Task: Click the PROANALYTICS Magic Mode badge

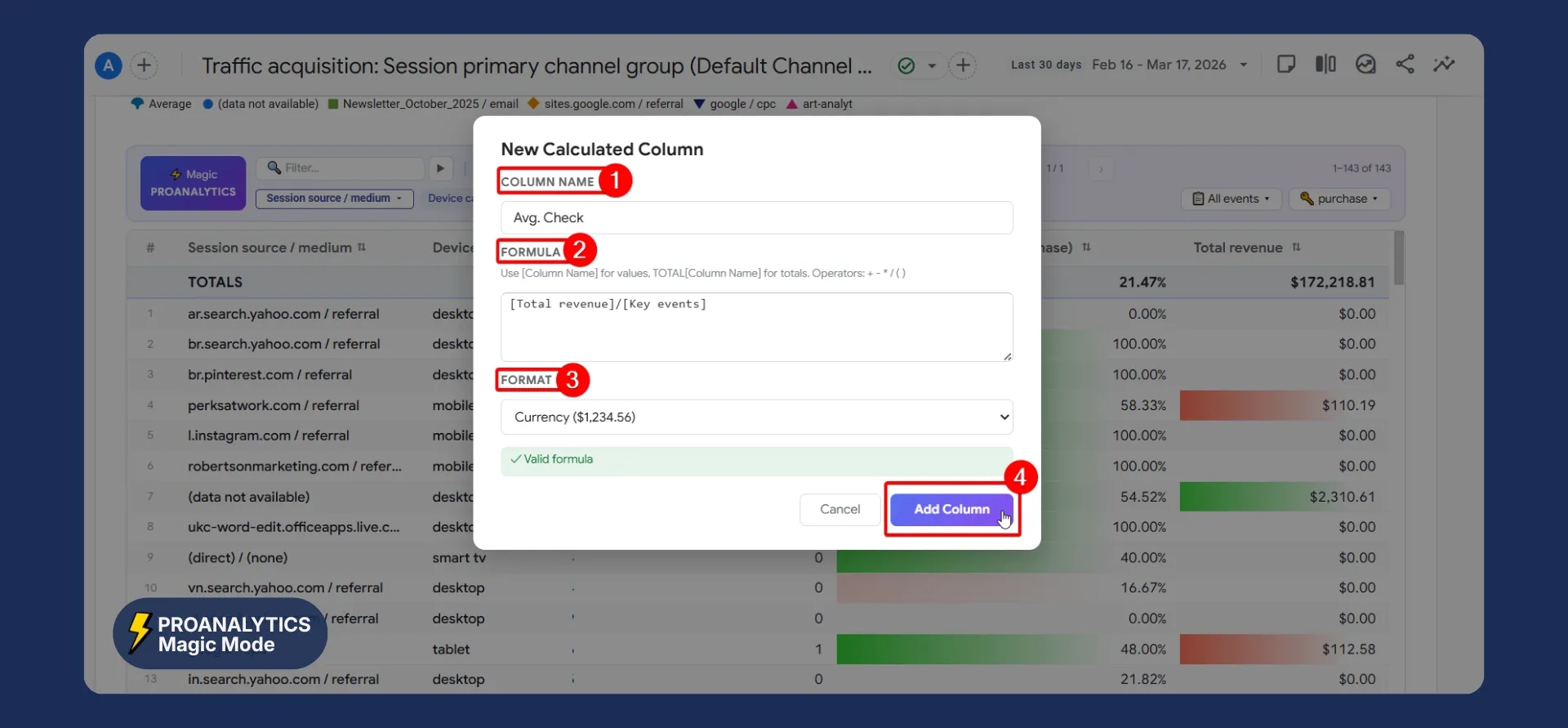Action: [220, 634]
